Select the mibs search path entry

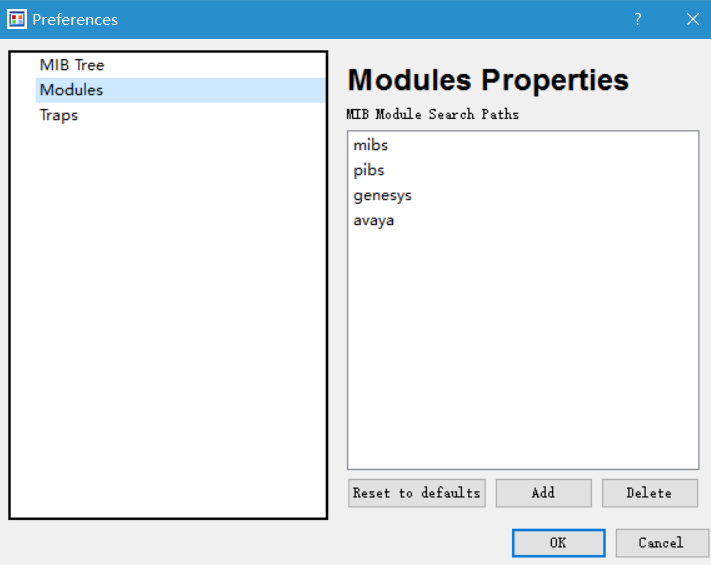pyautogui.click(x=371, y=145)
